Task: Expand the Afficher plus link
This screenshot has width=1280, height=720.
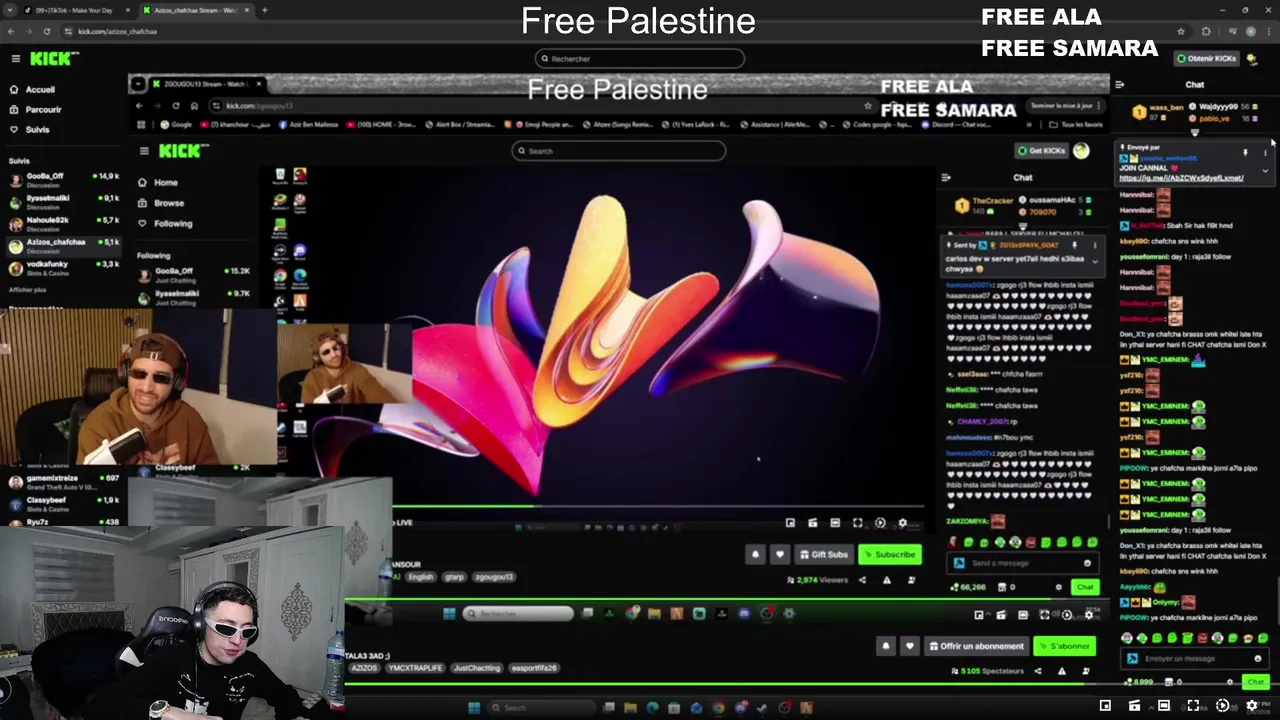Action: pos(27,290)
